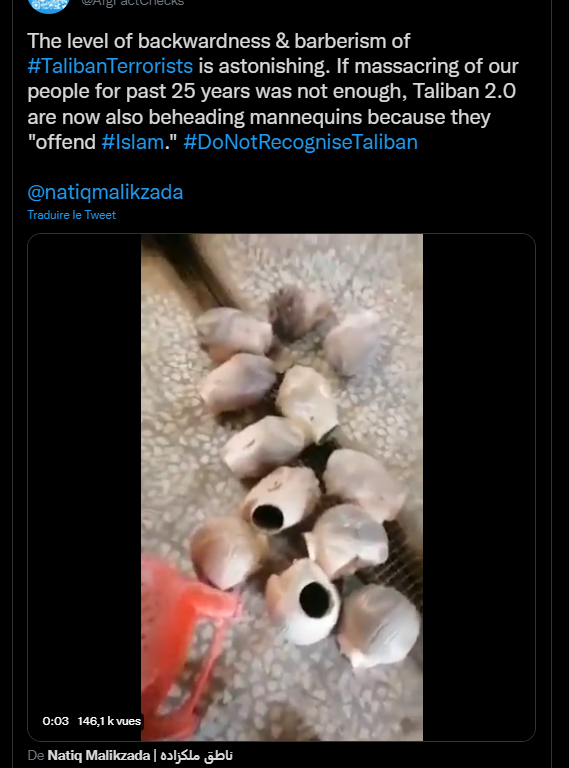
Task: Follow the #DoNotRecogniseTaliban hashtag link
Action: pyautogui.click(x=301, y=142)
